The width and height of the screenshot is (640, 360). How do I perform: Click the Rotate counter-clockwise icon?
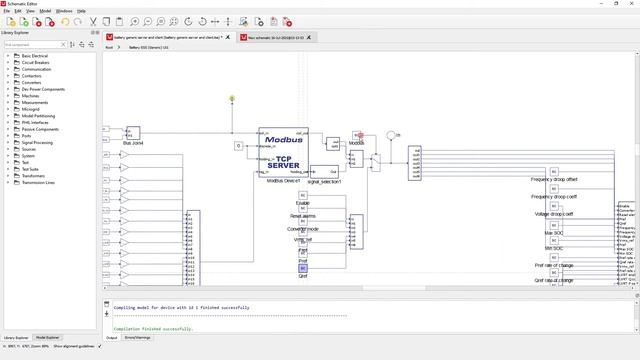tap(202, 22)
